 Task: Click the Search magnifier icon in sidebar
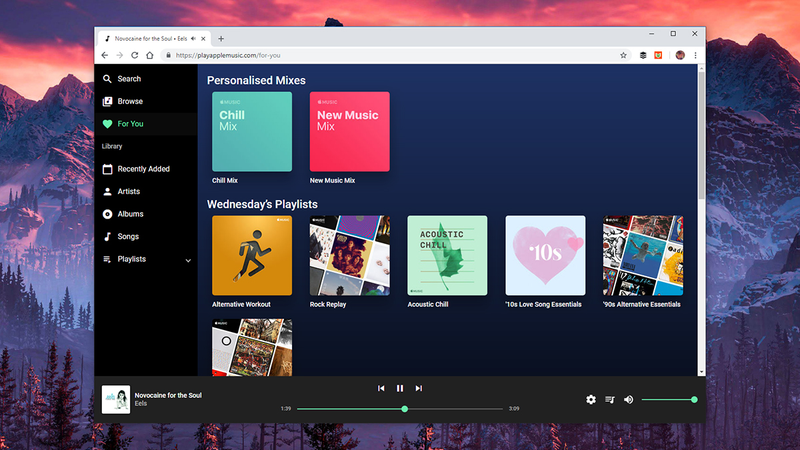(107, 79)
